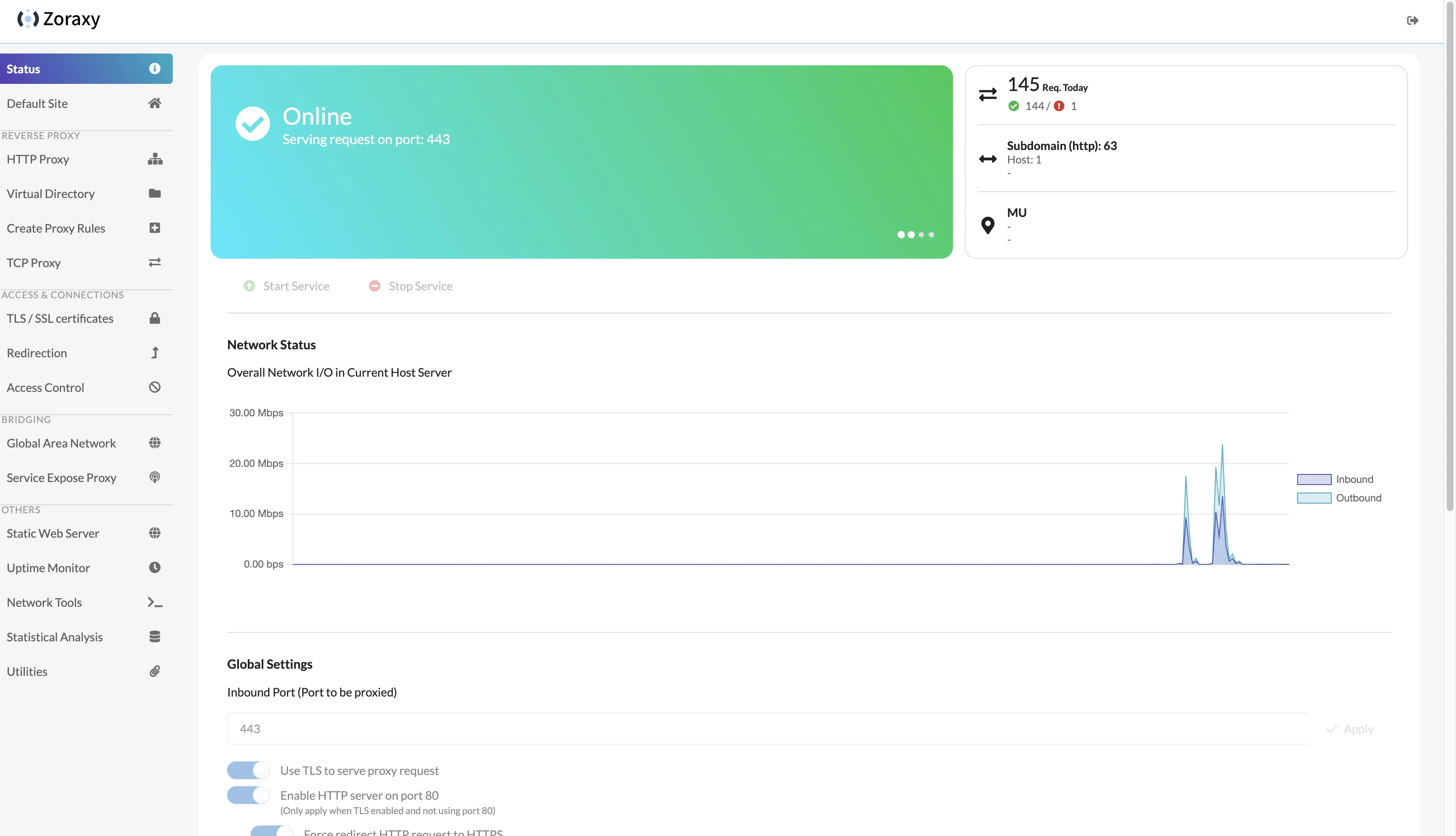Click Apply next to inbound port
This screenshot has height=836, width=1456.
click(x=1349, y=729)
